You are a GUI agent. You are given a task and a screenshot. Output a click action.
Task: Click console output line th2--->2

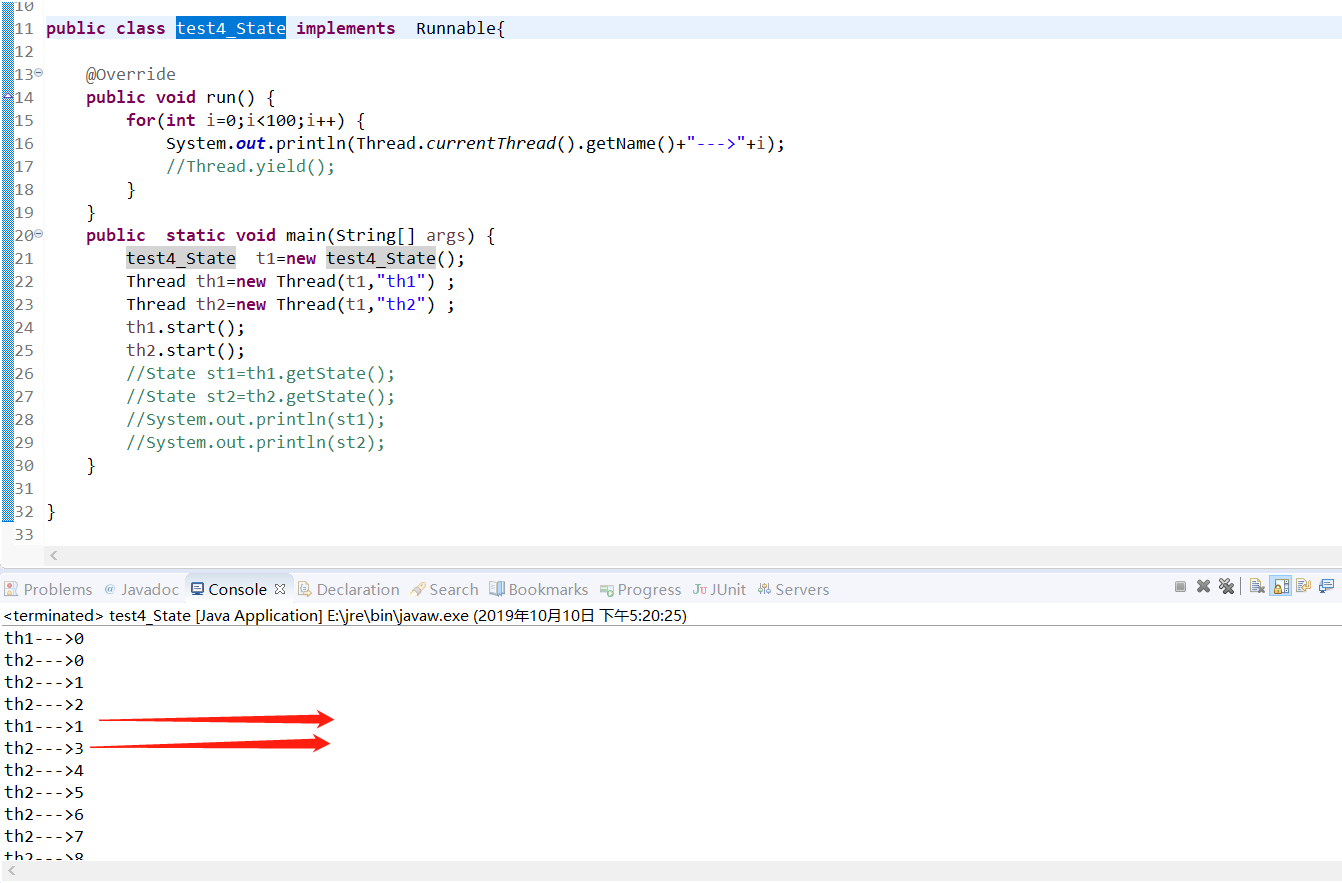[x=44, y=704]
